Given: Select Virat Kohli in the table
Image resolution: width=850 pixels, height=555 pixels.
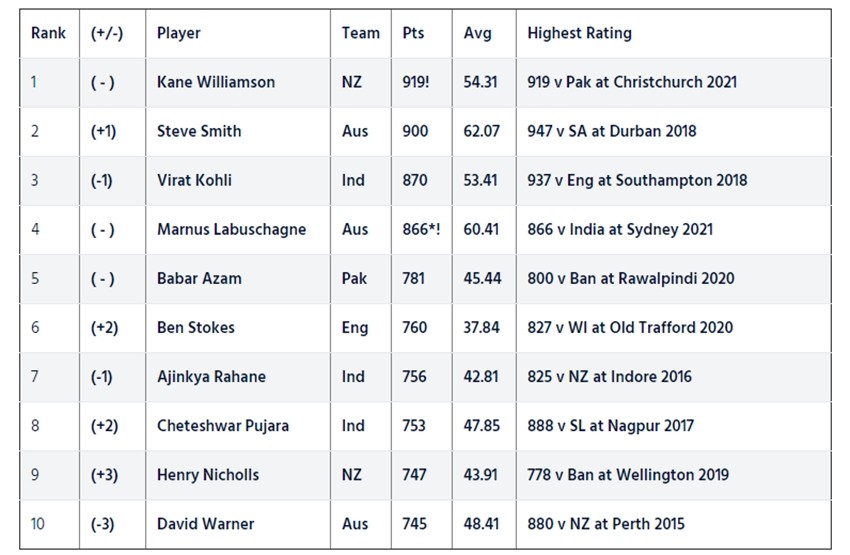Looking at the screenshot, I should 194,180.
